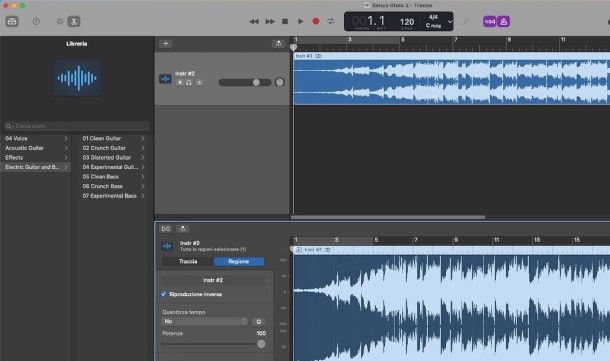Expand the 04 Voice chevron

66,138
